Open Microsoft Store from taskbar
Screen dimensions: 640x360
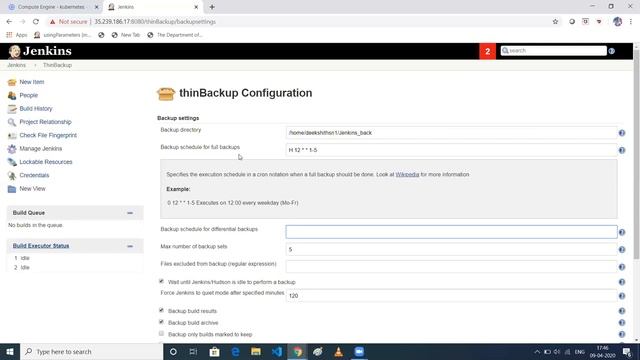(214, 352)
